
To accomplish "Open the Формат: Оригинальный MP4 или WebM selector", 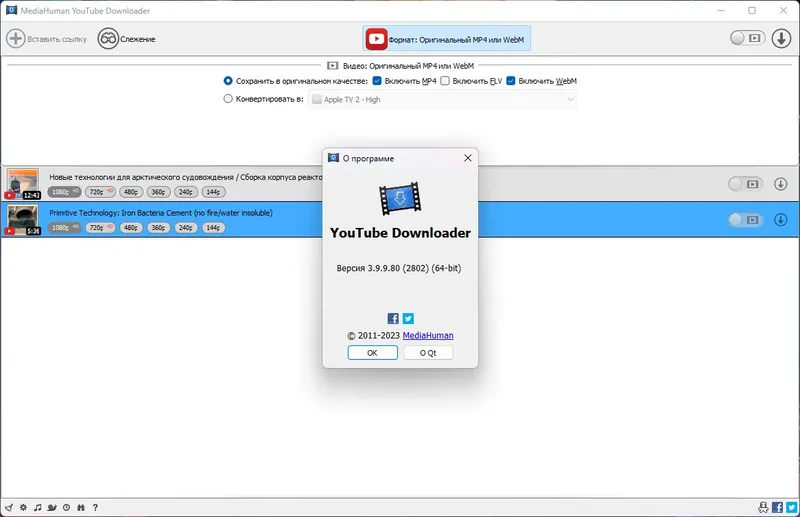I will pyautogui.click(x=446, y=39).
